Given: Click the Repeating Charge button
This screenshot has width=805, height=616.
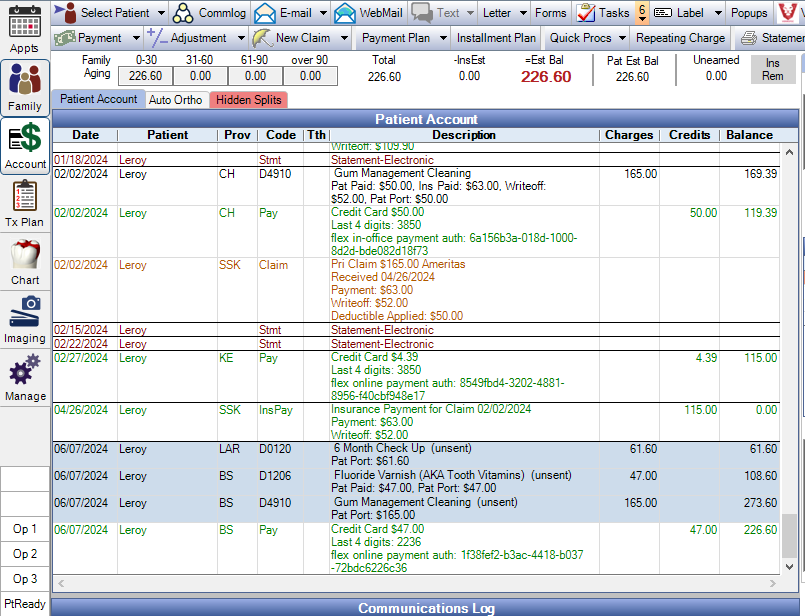Looking at the screenshot, I should point(680,38).
